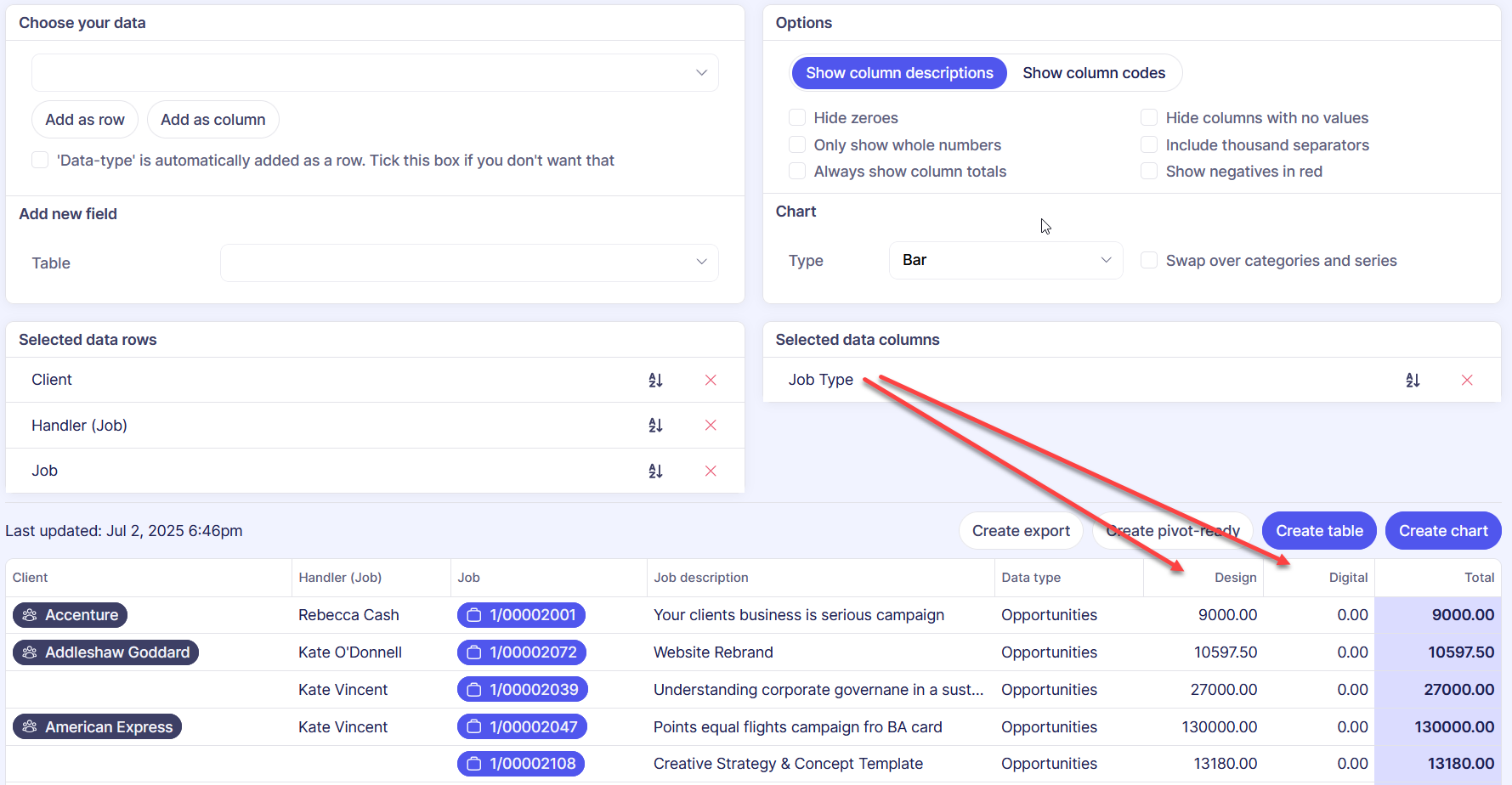Sort the Client data row

pyautogui.click(x=655, y=380)
